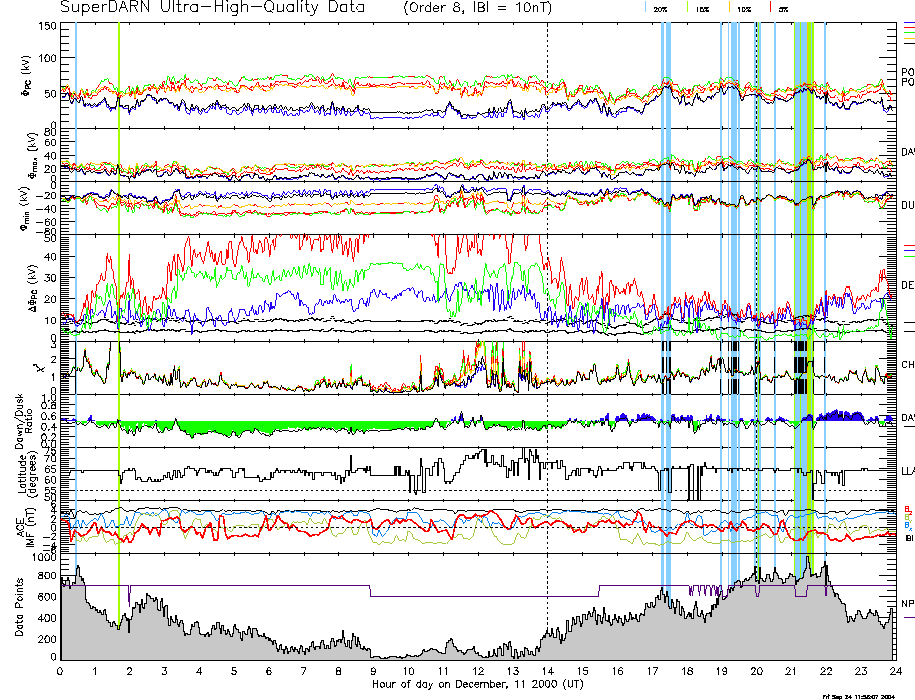Viewport: 915px width, 700px height.
Task: Click the 'Data Points' y-axis label
Action: pos(20,607)
